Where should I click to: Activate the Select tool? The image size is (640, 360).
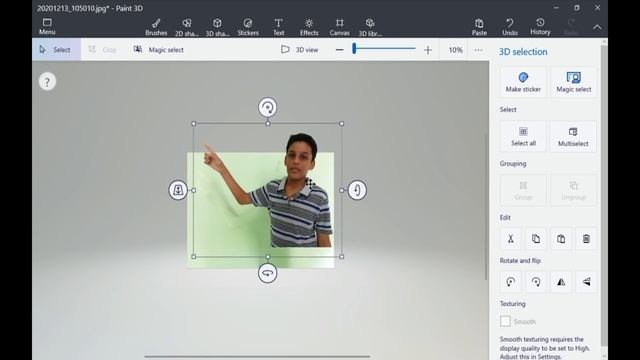coord(56,49)
